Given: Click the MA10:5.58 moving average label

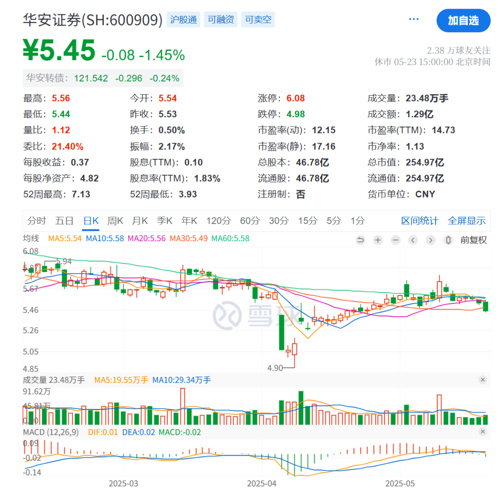Looking at the screenshot, I should [x=105, y=238].
